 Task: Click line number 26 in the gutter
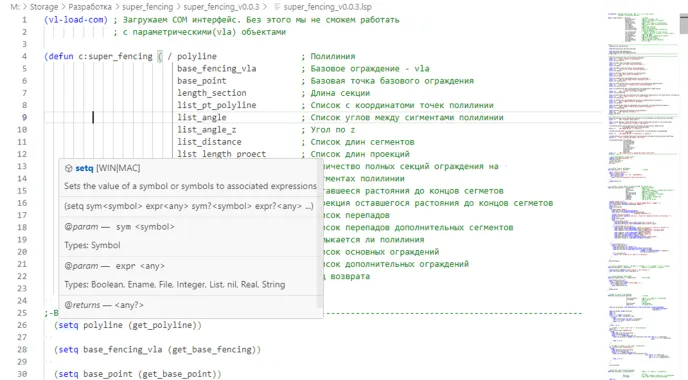22,325
